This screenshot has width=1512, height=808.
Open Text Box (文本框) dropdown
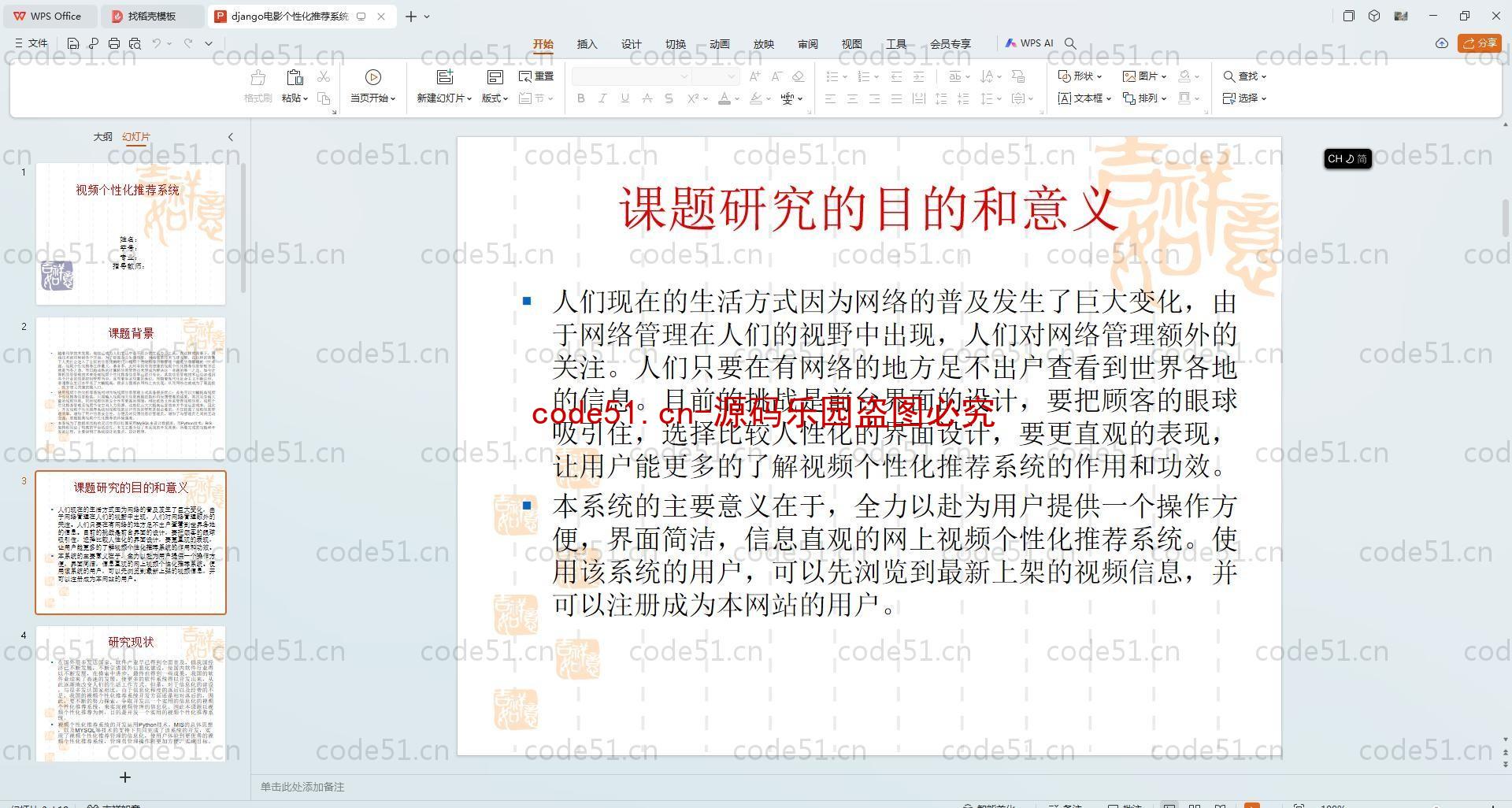1084,98
